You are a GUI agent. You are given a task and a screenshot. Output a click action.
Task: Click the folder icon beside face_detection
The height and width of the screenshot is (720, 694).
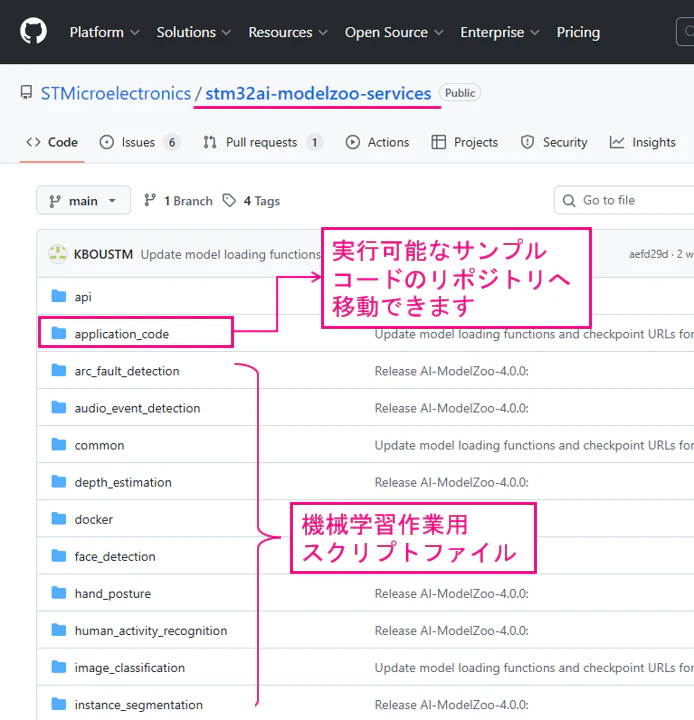(x=59, y=556)
